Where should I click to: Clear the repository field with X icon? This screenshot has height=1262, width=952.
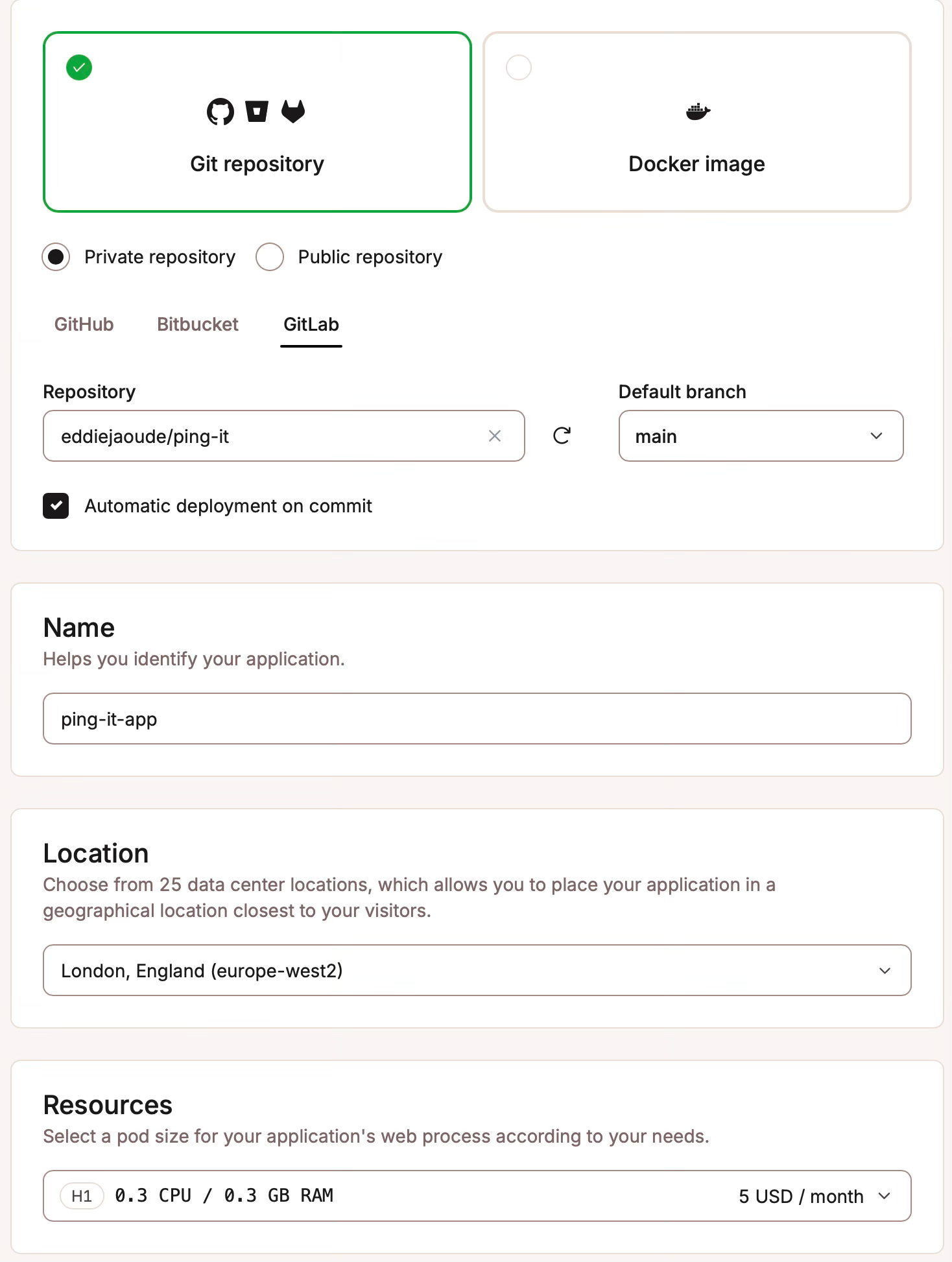click(x=495, y=436)
